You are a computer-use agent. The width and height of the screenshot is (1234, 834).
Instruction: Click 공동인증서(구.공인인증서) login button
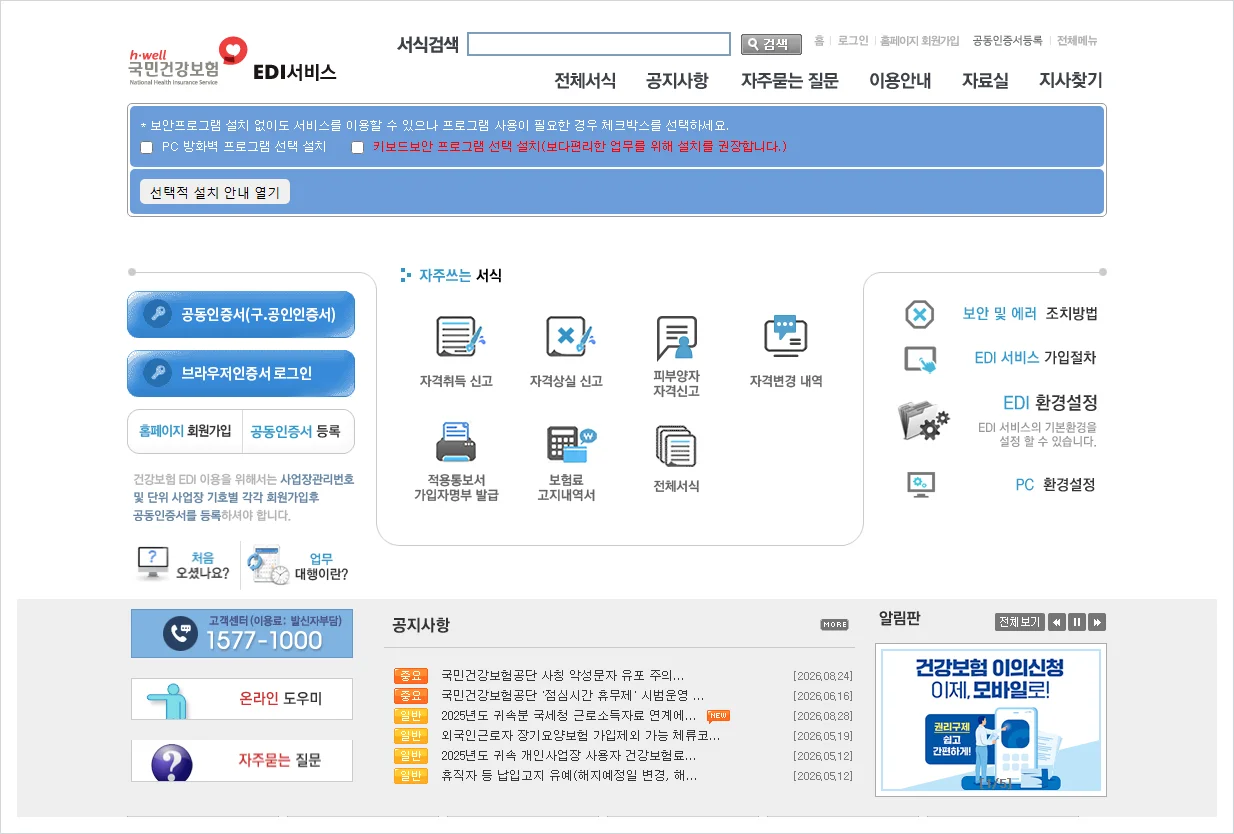[241, 315]
